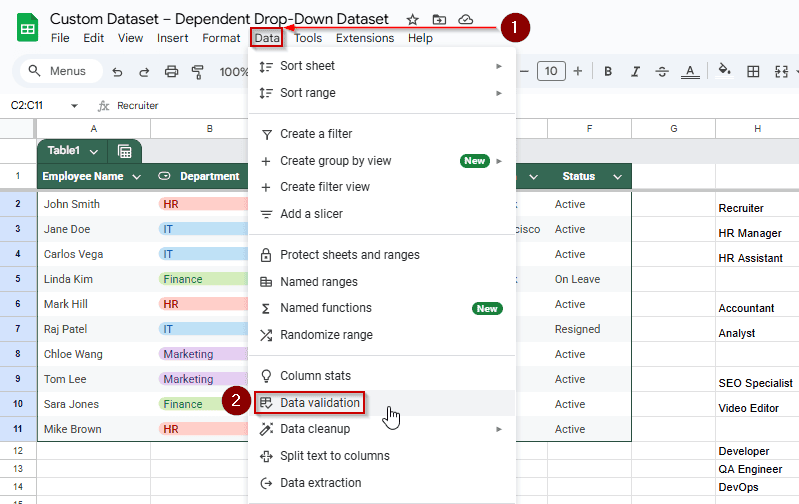Select Data validation
The height and width of the screenshot is (504, 799).
[382, 403]
